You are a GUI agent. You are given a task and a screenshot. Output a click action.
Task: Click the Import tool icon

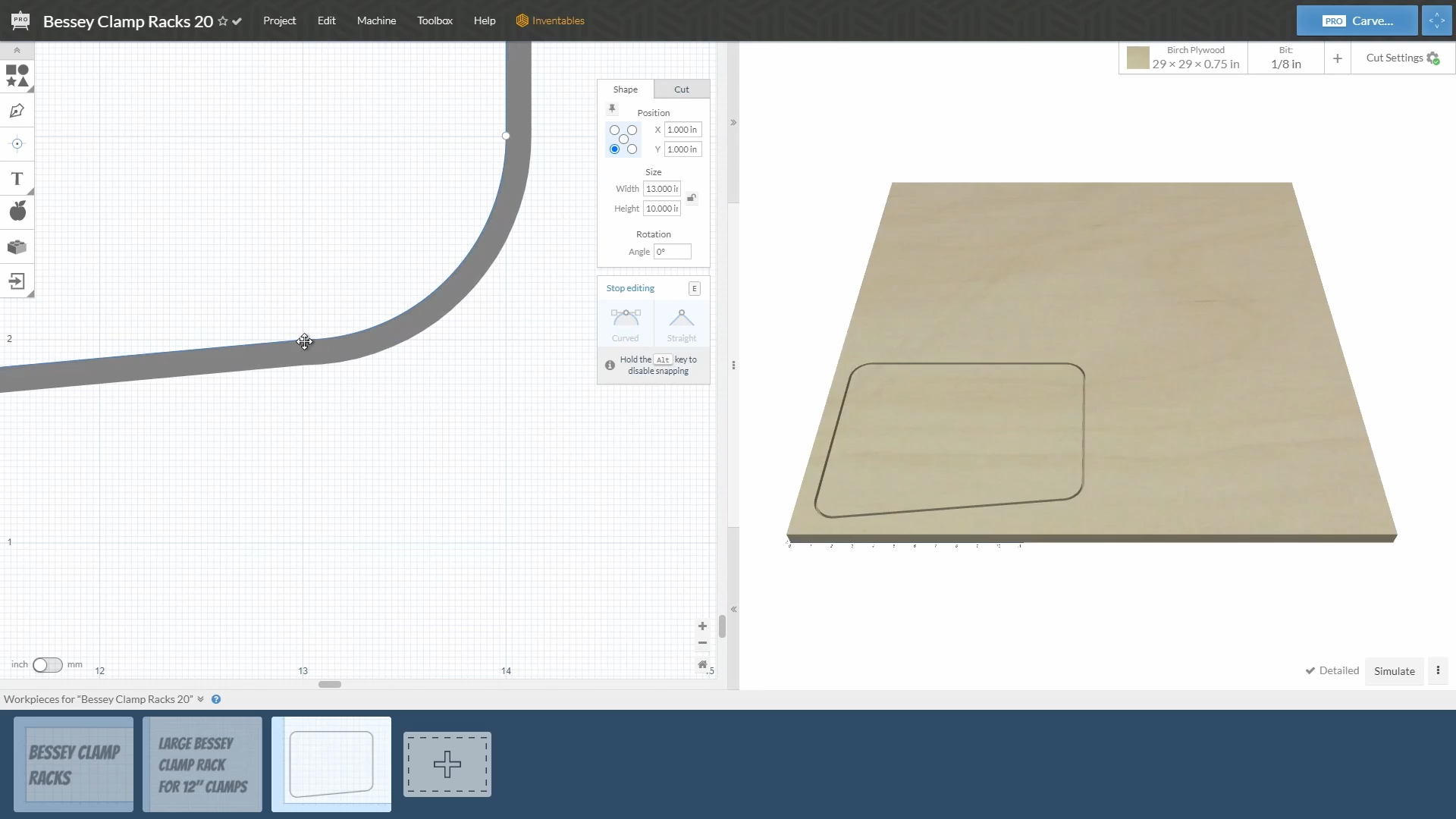(17, 281)
